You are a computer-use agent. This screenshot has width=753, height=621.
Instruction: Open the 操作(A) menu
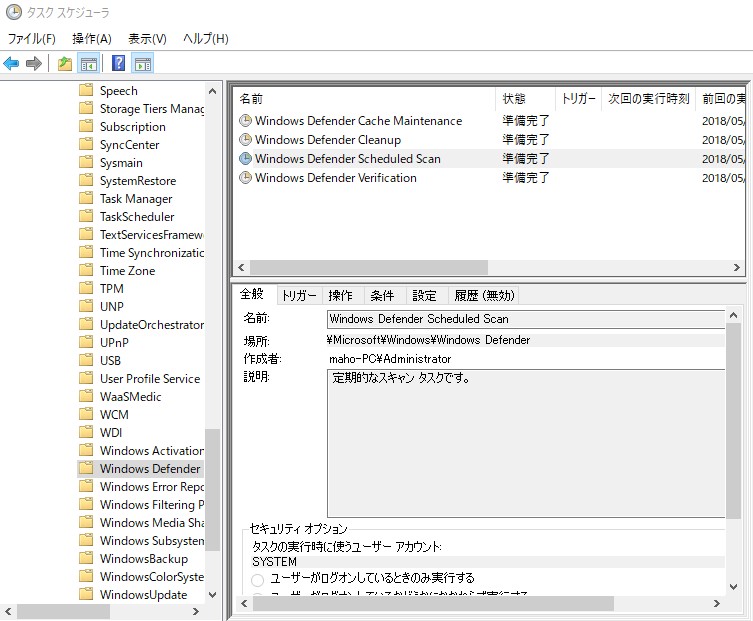point(92,38)
